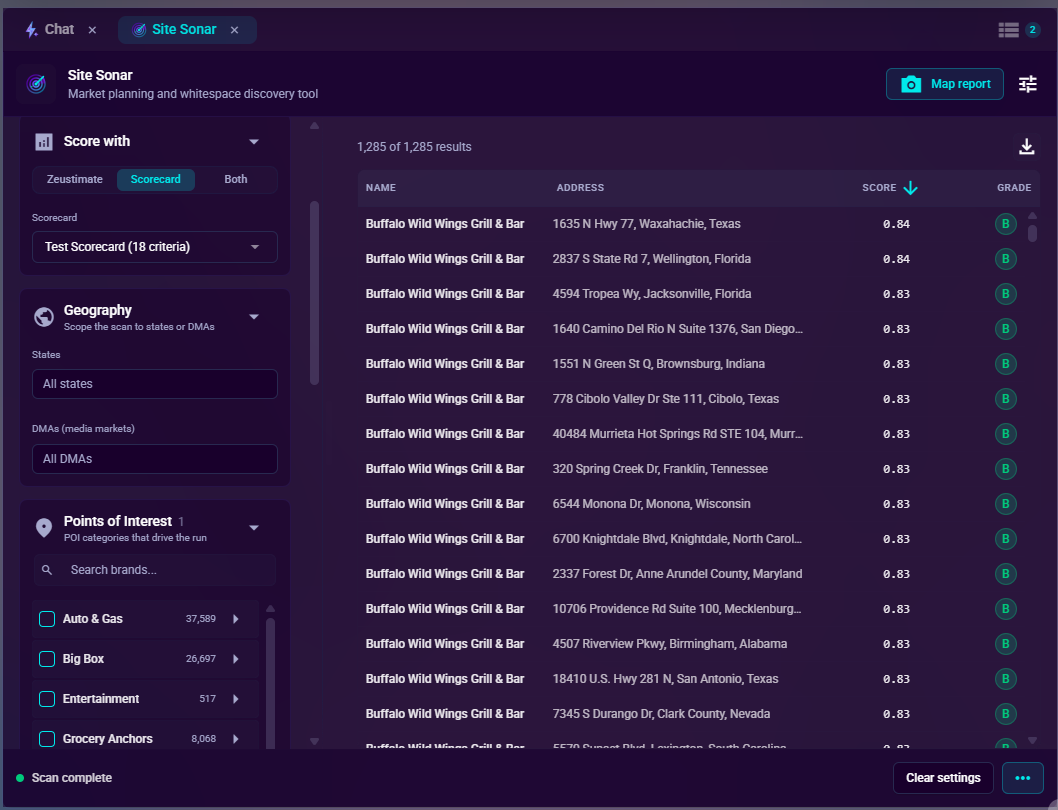
Task: Click the Map report button
Action: coord(945,84)
